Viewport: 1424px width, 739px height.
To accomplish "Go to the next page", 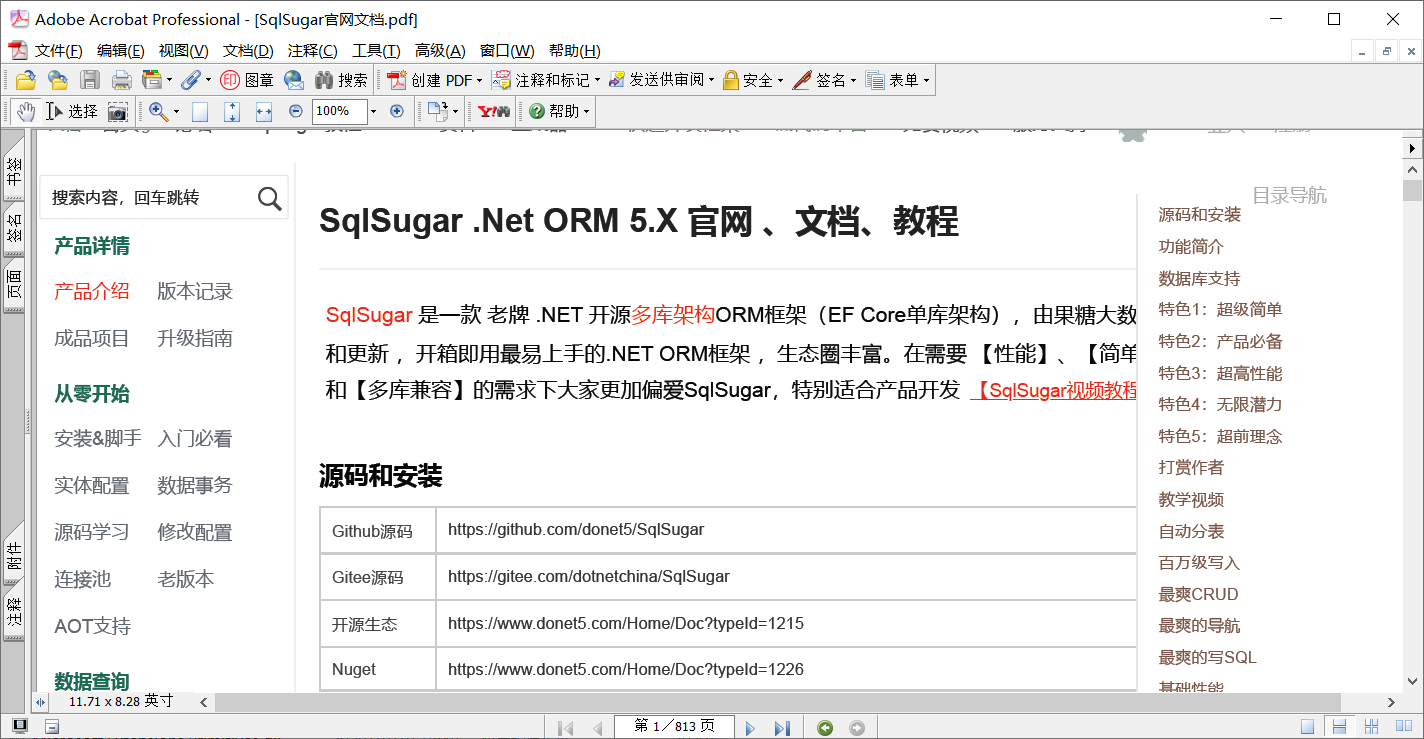I will (x=750, y=728).
